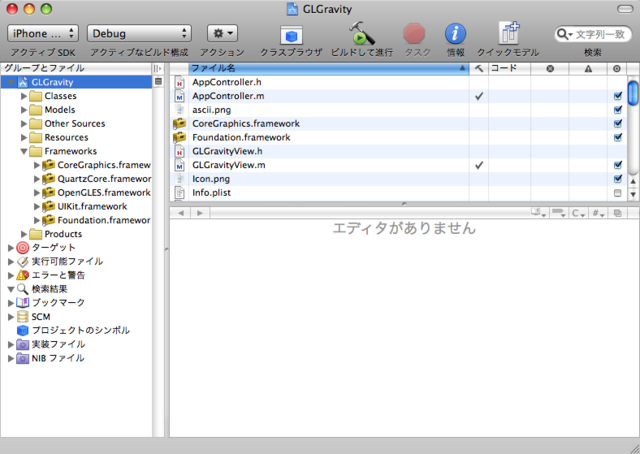Click the file list scroll up arrow
This screenshot has width=640, height=454.
pyautogui.click(x=633, y=182)
